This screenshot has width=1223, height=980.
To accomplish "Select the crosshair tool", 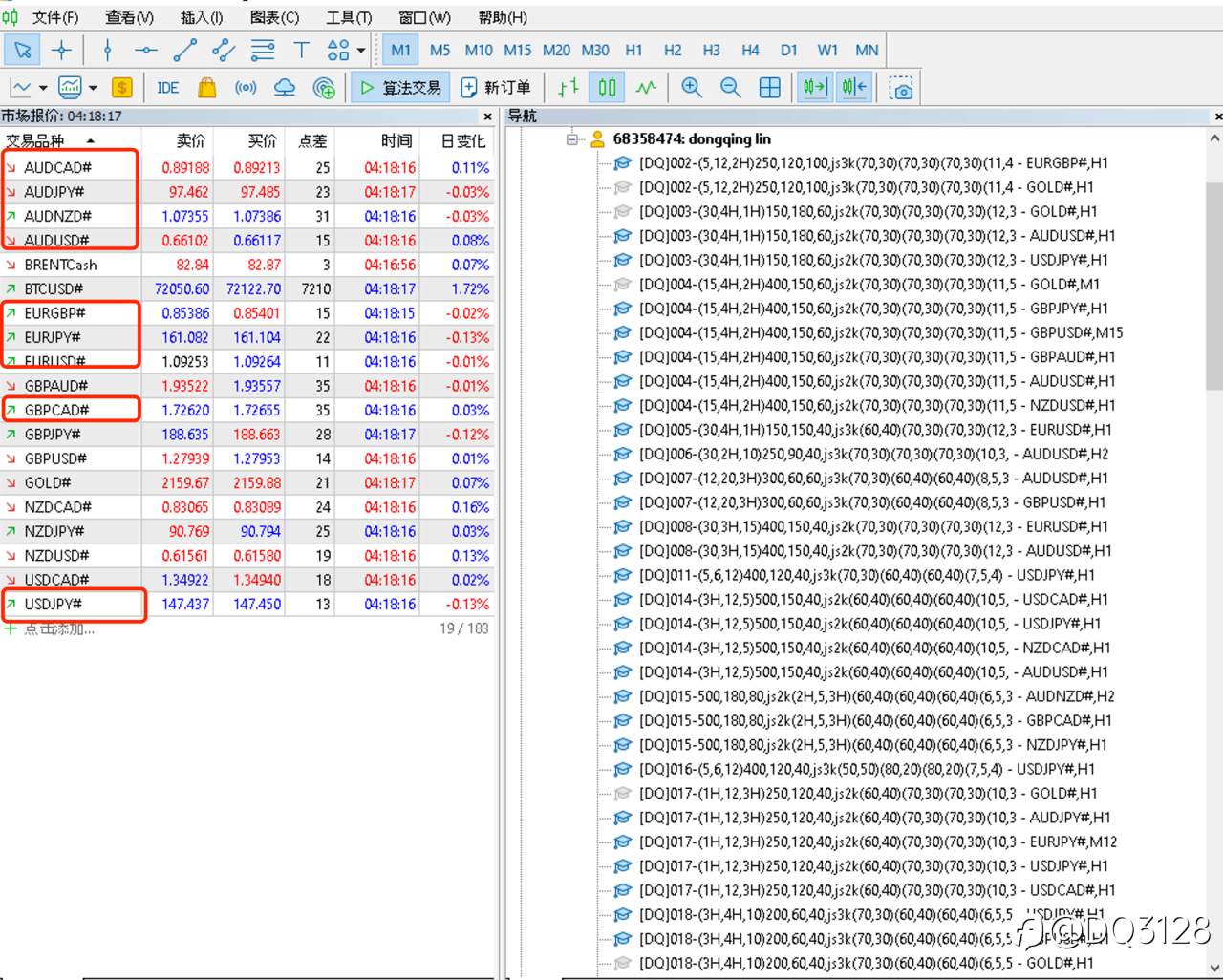I will click(62, 50).
